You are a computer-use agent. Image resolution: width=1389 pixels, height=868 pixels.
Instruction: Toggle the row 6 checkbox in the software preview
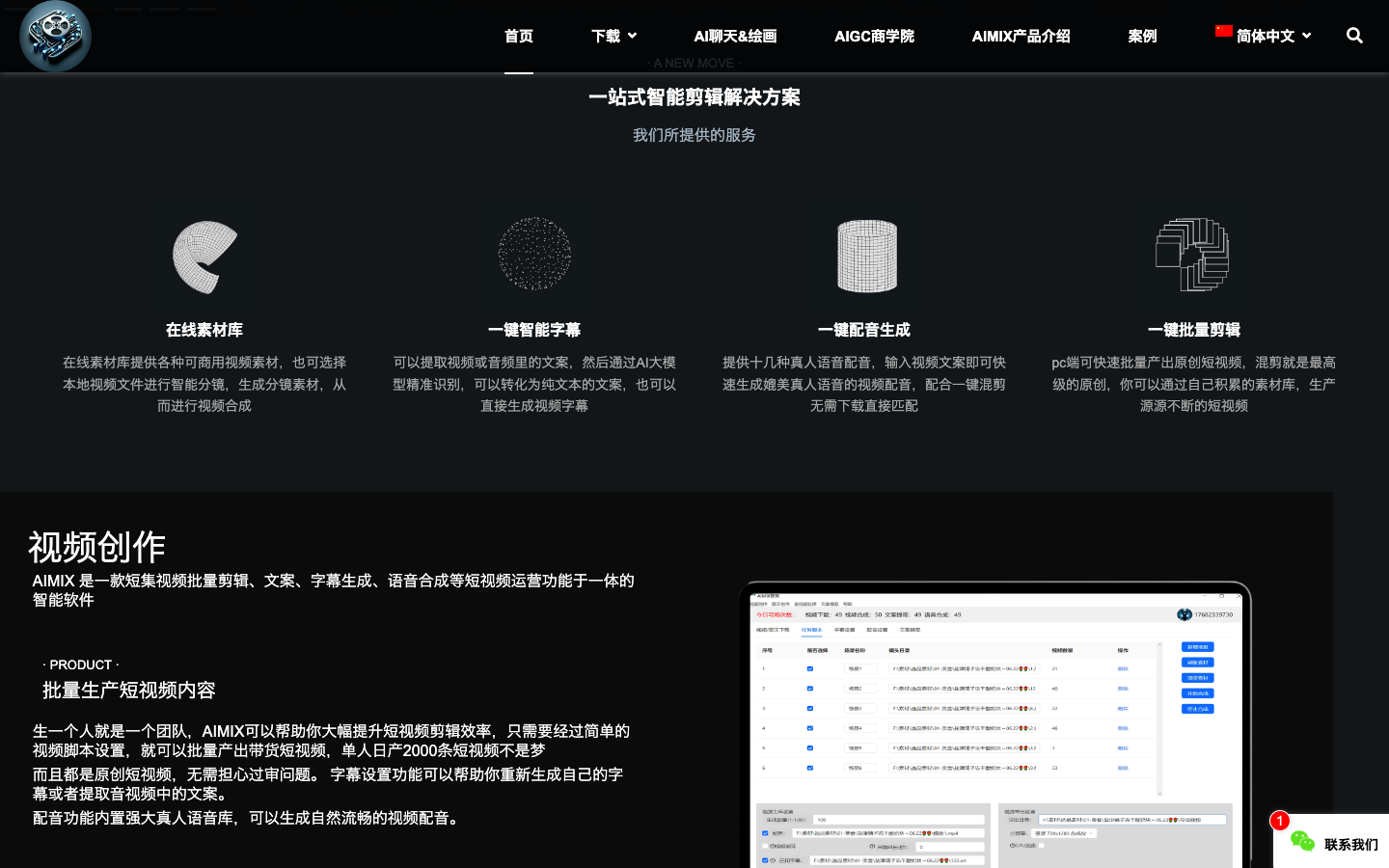click(810, 768)
